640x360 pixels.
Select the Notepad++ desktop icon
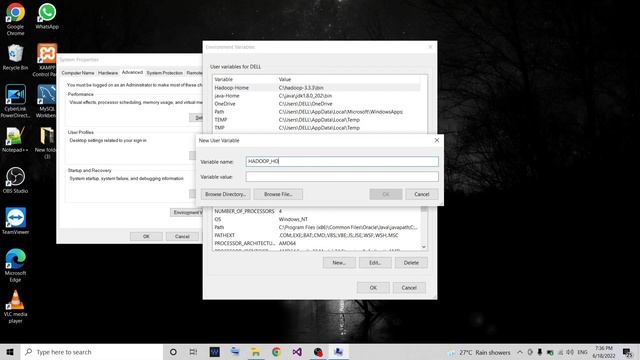(x=15, y=140)
